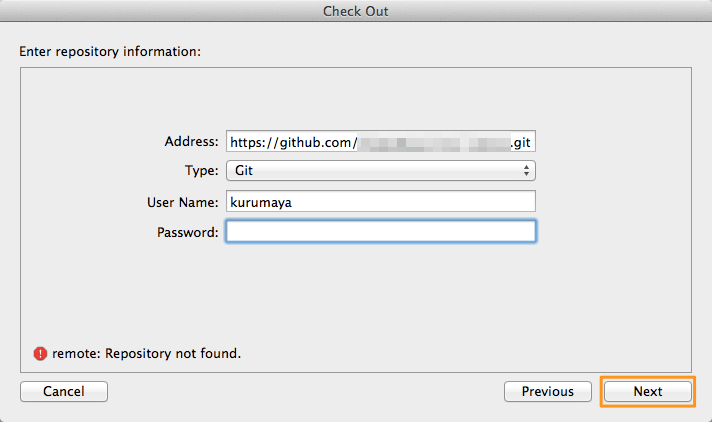Click the Type dropdown up-down arrows
The width and height of the screenshot is (712, 422).
pos(527,171)
